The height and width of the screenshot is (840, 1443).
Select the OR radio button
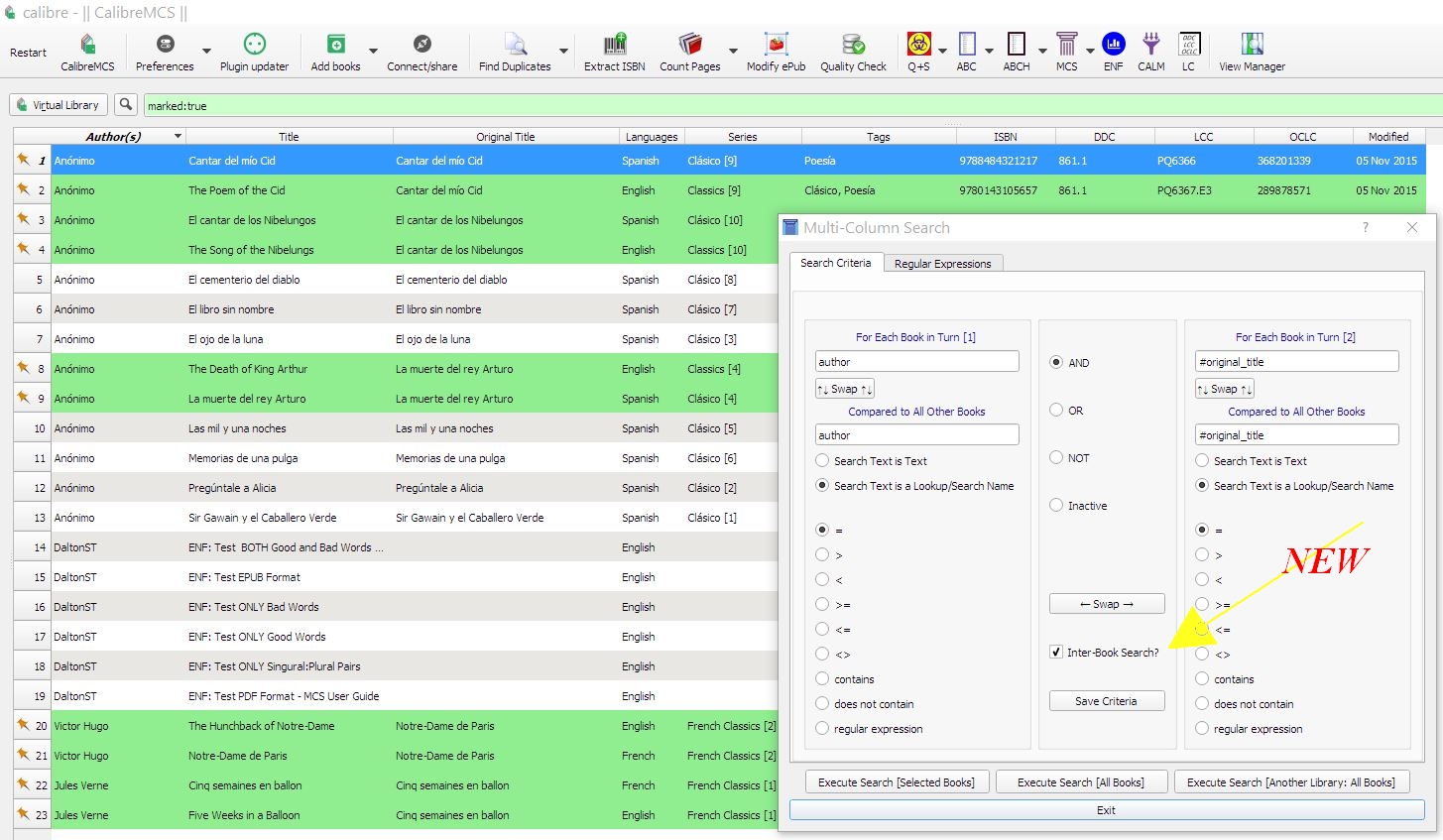tap(1057, 411)
